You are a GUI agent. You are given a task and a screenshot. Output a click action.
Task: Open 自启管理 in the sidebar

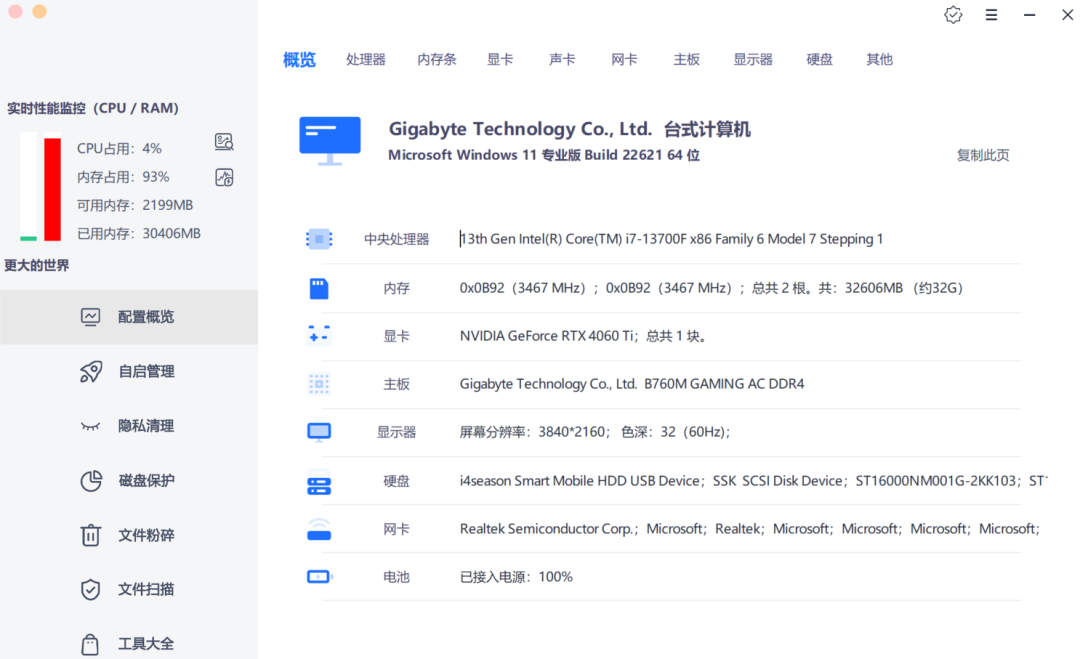(x=129, y=372)
